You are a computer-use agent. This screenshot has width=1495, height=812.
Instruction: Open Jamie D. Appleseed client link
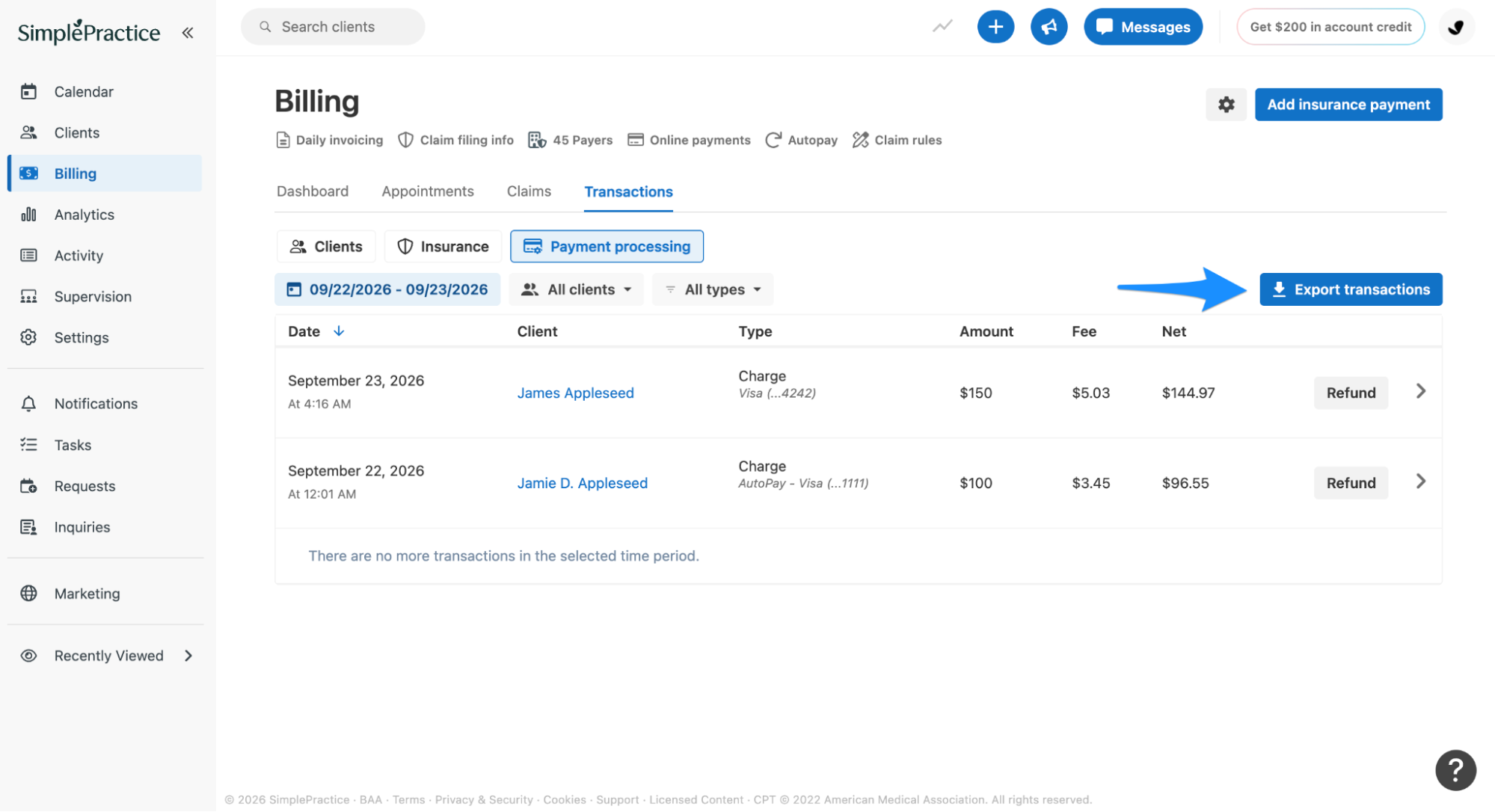582,483
